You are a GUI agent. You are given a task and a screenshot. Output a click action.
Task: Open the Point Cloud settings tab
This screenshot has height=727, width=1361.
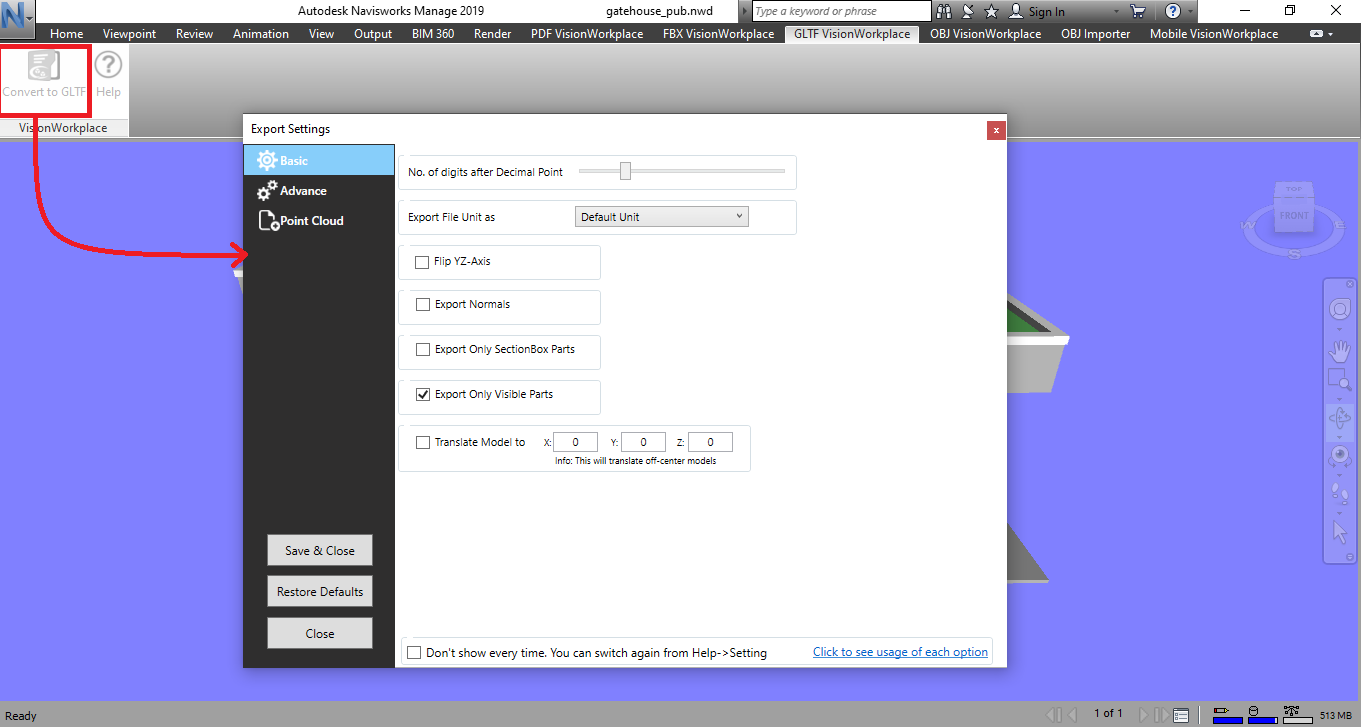click(319, 221)
